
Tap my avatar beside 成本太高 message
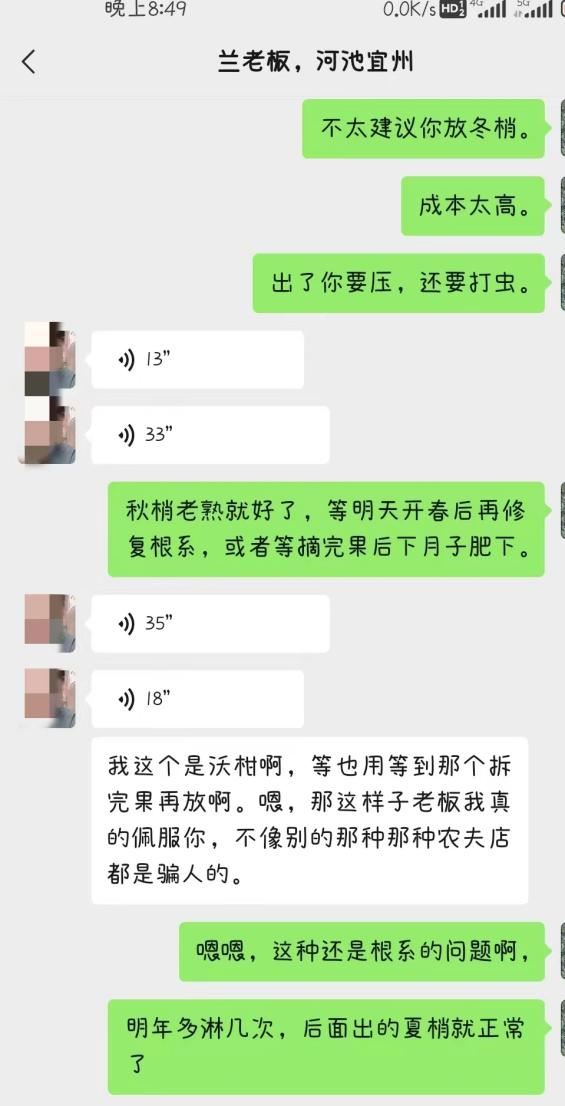(x=562, y=206)
